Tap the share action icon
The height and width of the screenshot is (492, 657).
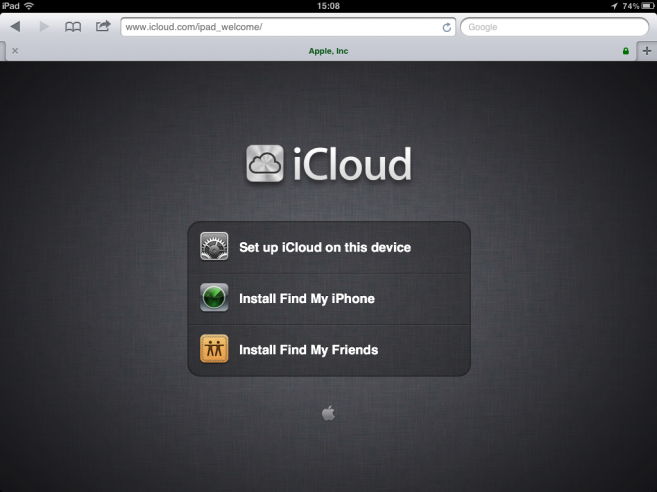click(x=103, y=26)
